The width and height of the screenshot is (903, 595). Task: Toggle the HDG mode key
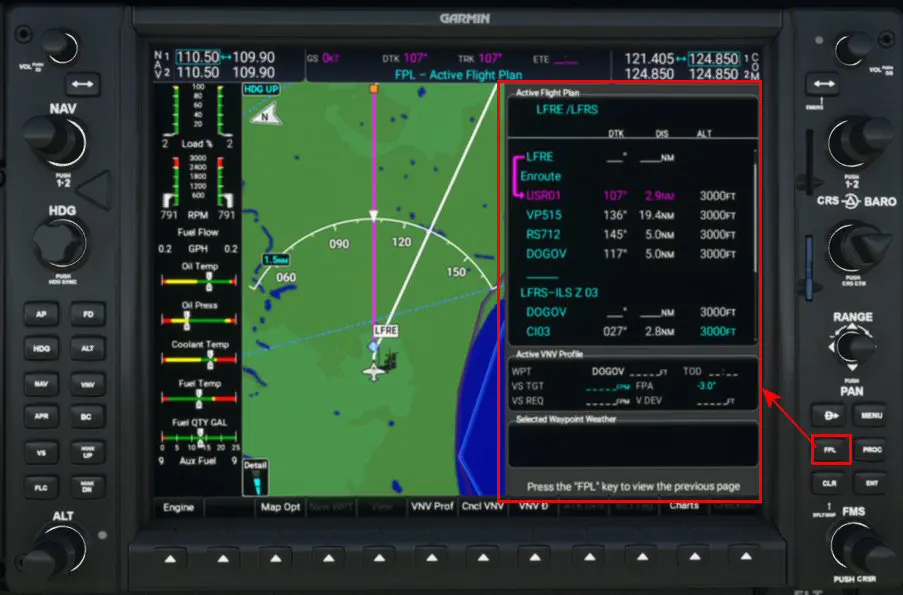tap(41, 349)
